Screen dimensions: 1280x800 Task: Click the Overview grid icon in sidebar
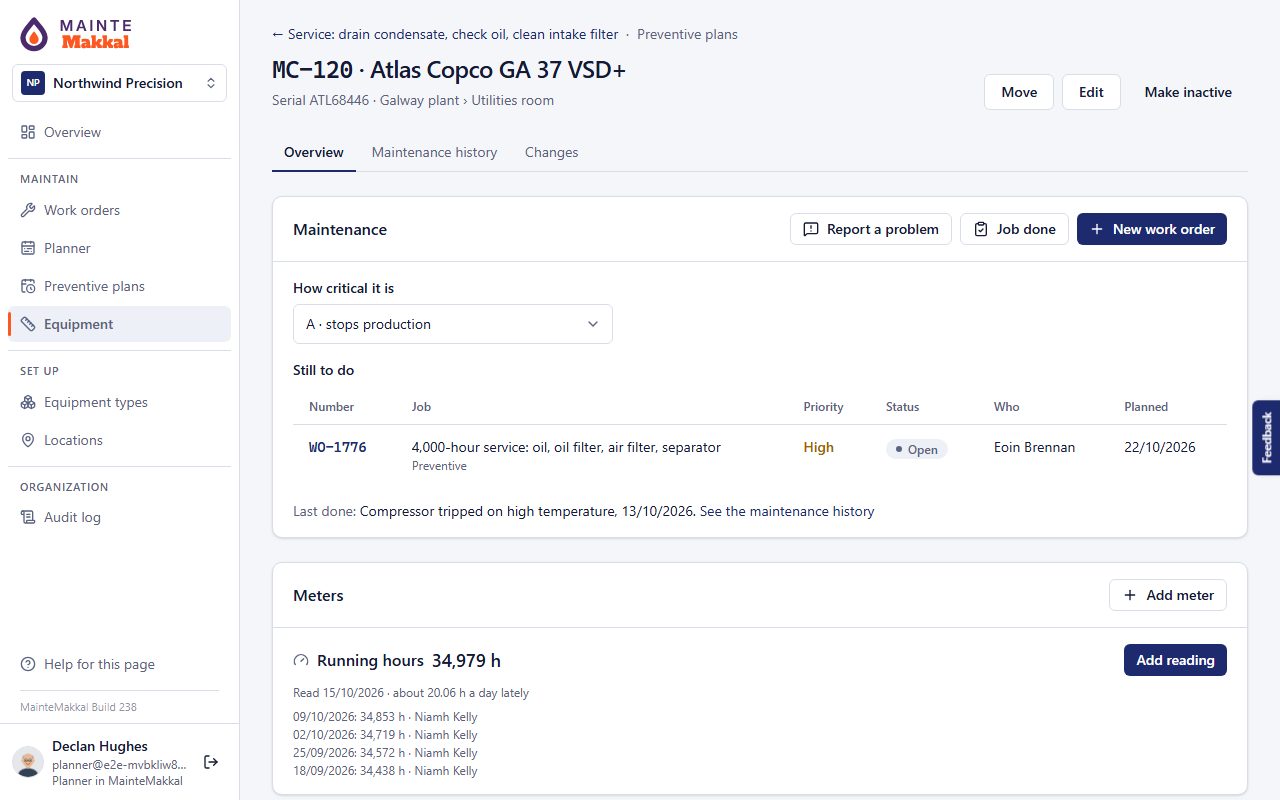(x=28, y=132)
